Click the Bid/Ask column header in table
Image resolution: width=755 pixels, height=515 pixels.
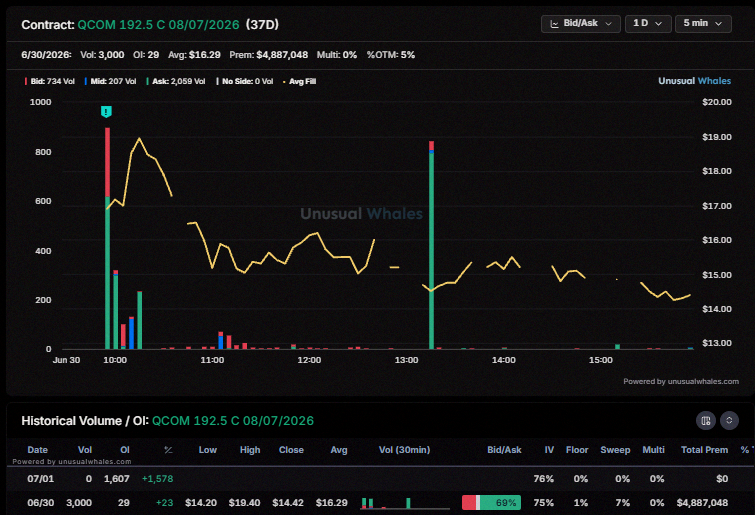(x=504, y=450)
